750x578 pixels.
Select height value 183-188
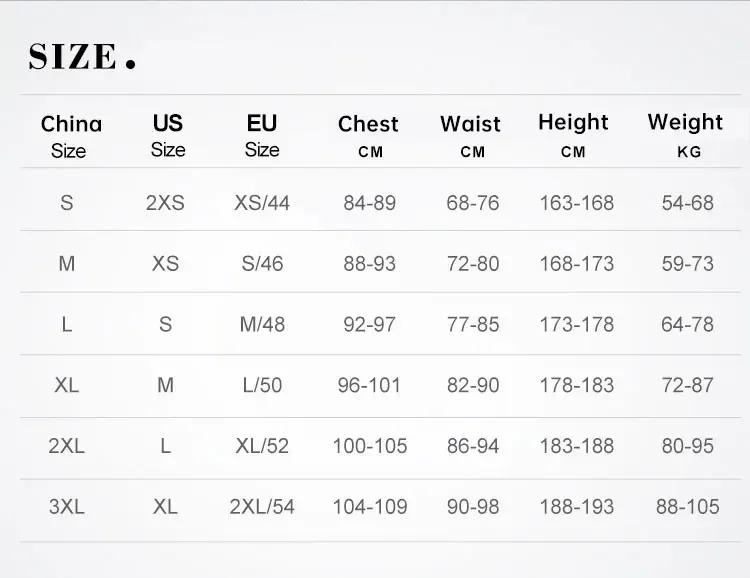point(576,446)
